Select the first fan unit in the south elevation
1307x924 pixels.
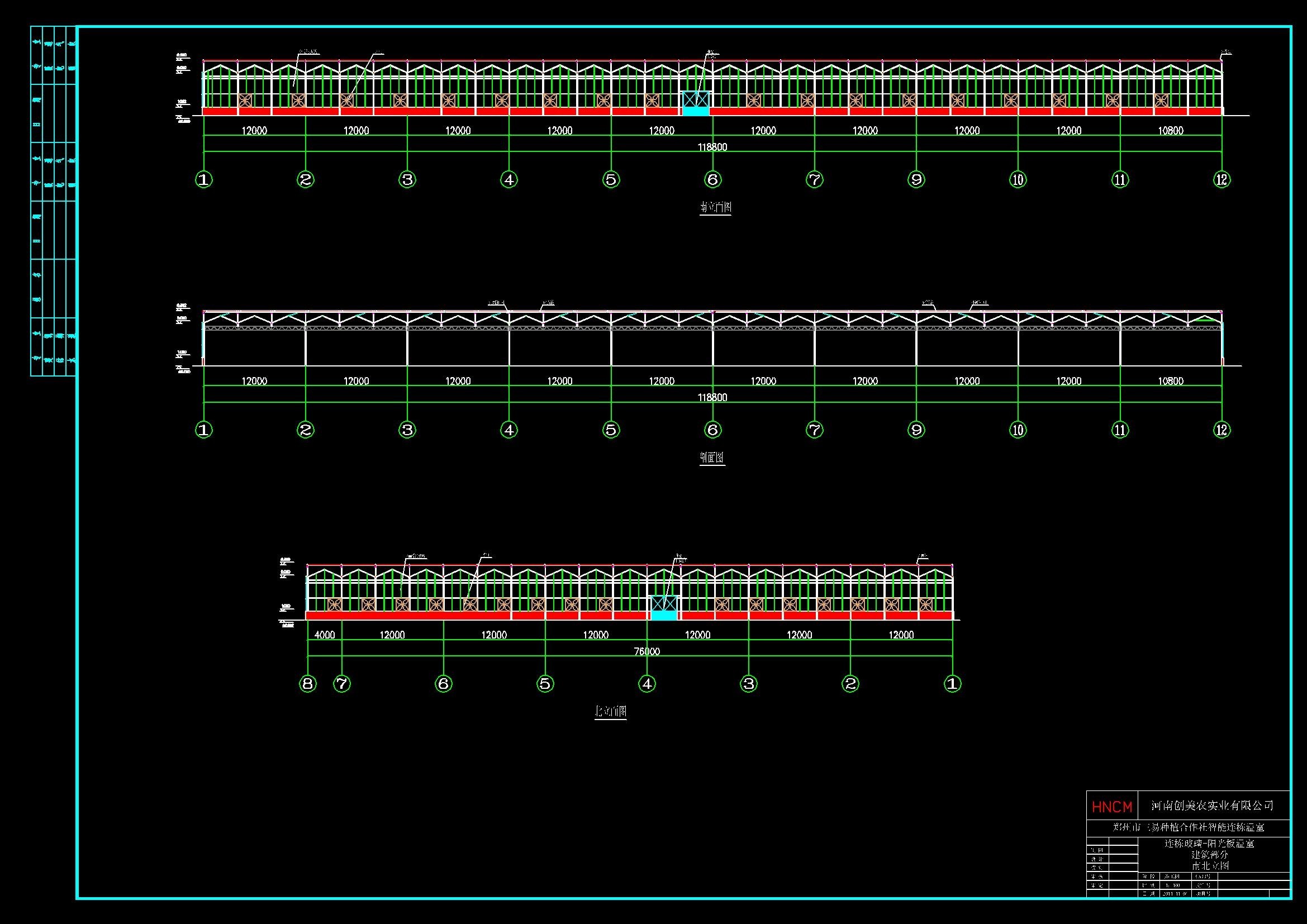(x=245, y=101)
